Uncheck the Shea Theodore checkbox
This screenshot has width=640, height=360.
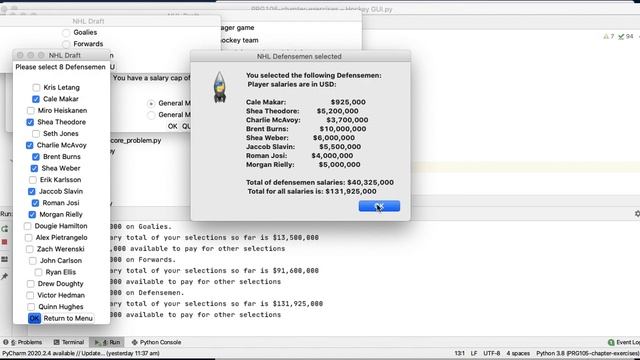pyautogui.click(x=30, y=122)
